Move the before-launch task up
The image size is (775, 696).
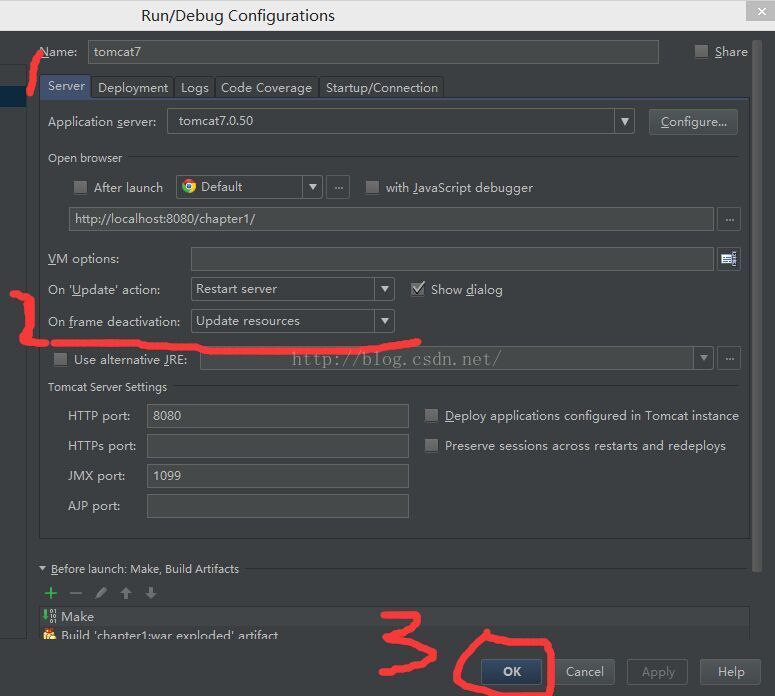point(126,593)
